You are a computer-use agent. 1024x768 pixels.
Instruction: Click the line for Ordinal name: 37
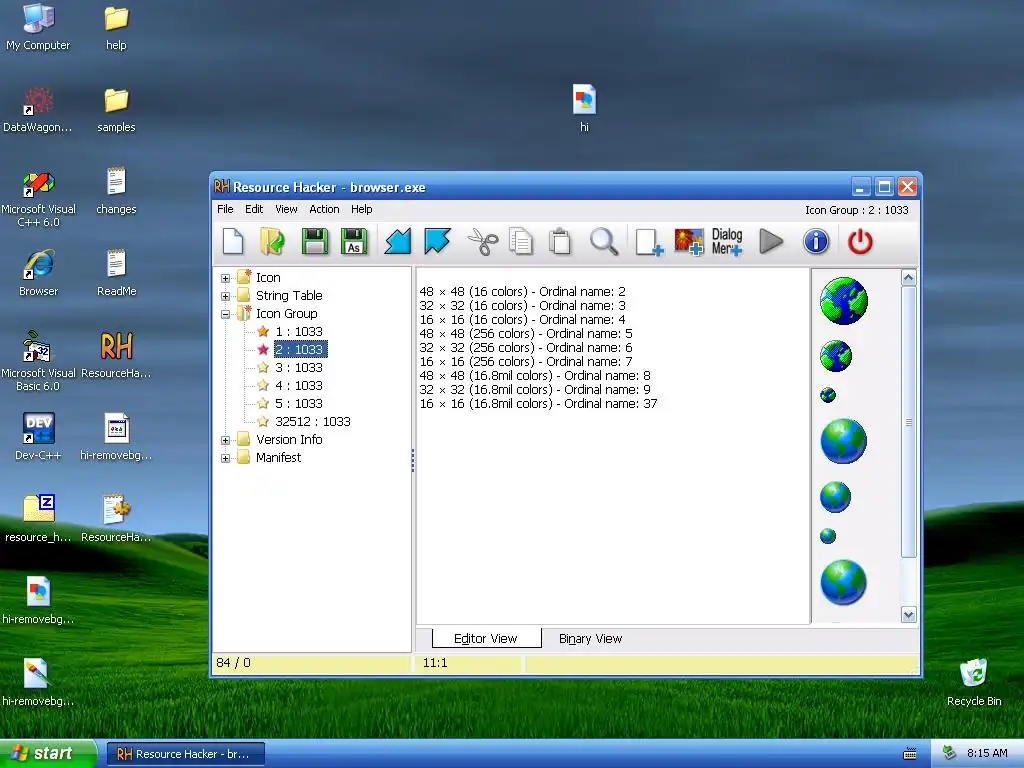(x=538, y=404)
